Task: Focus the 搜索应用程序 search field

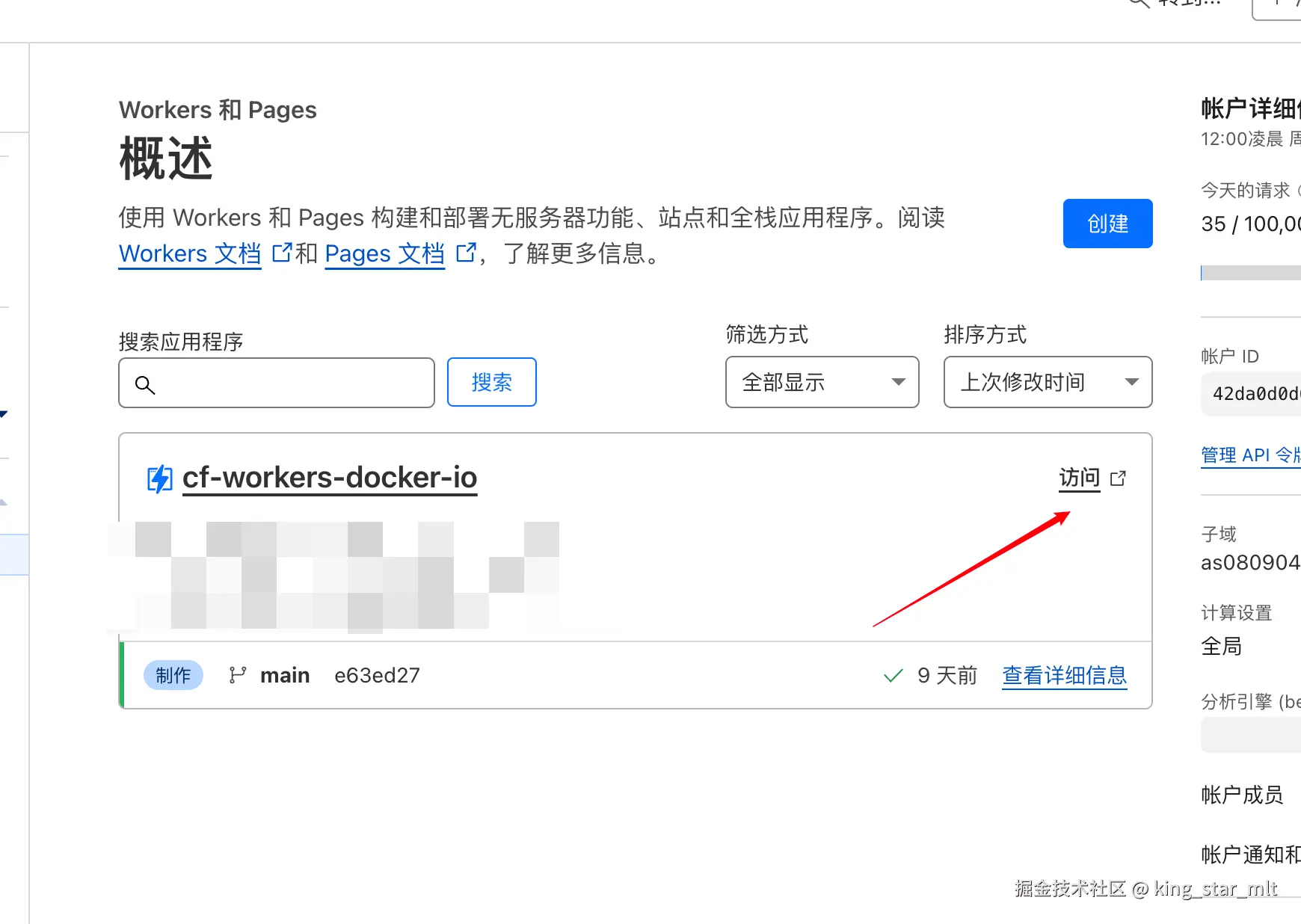Action: [x=277, y=383]
